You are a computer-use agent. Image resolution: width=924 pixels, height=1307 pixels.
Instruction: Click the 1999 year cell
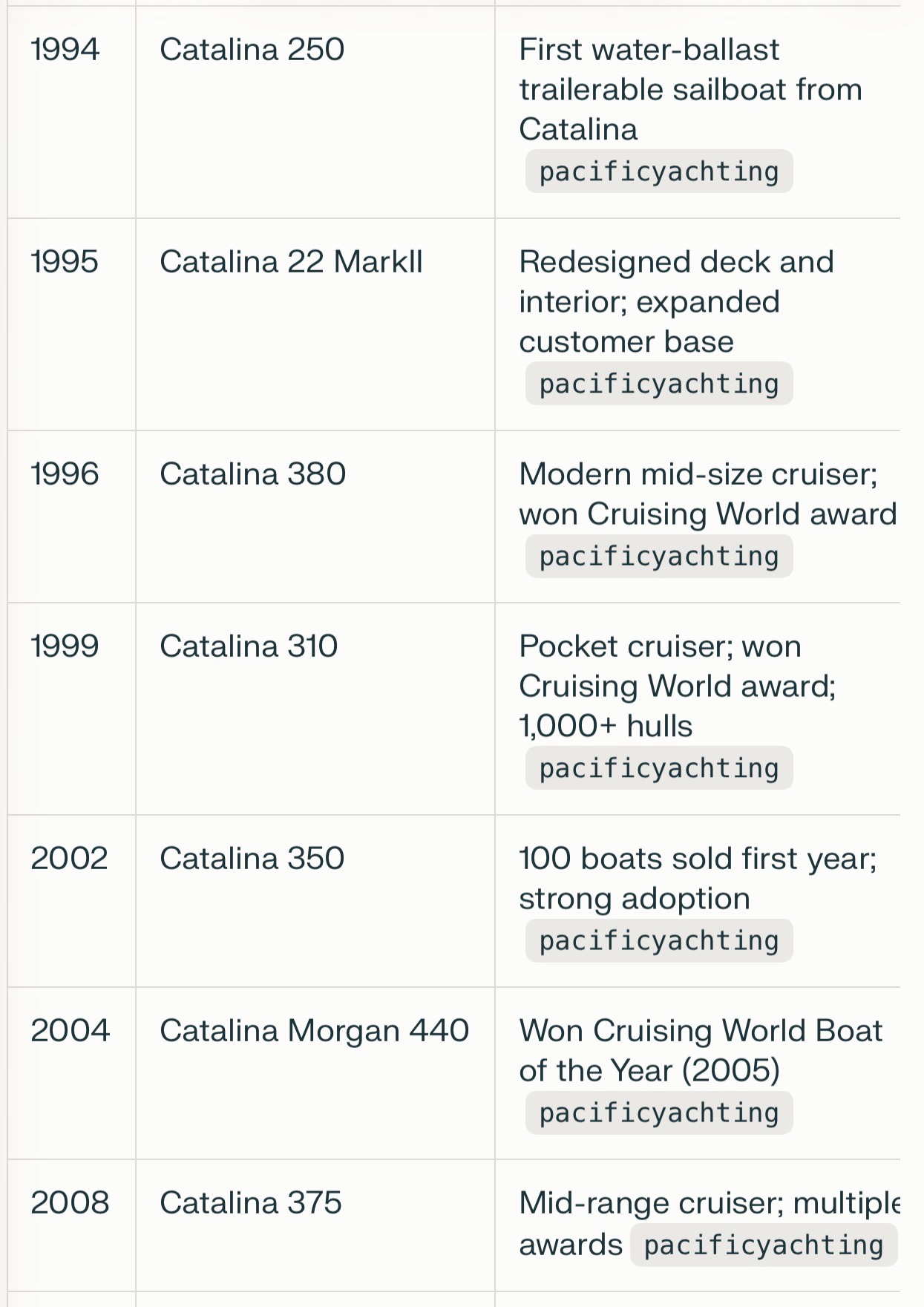tap(65, 646)
